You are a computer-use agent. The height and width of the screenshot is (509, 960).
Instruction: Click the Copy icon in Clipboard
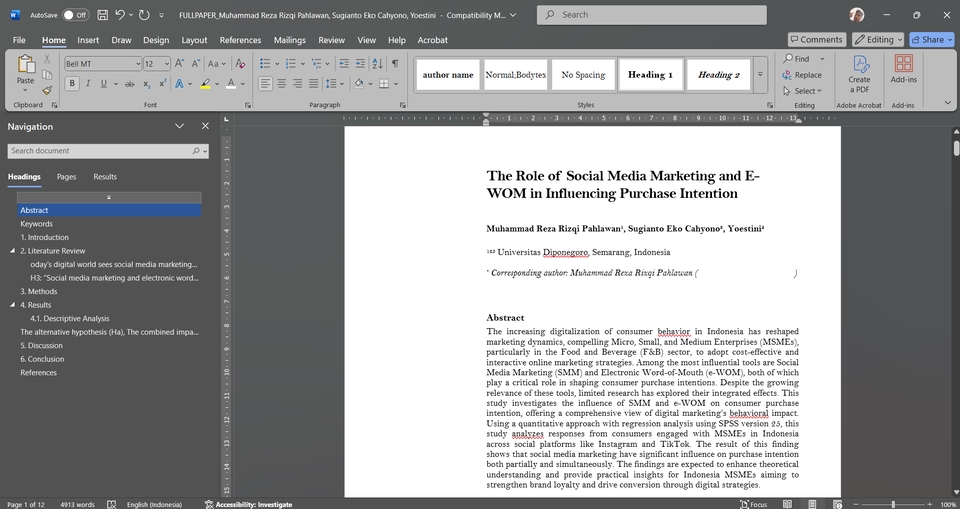pyautogui.click(x=47, y=75)
